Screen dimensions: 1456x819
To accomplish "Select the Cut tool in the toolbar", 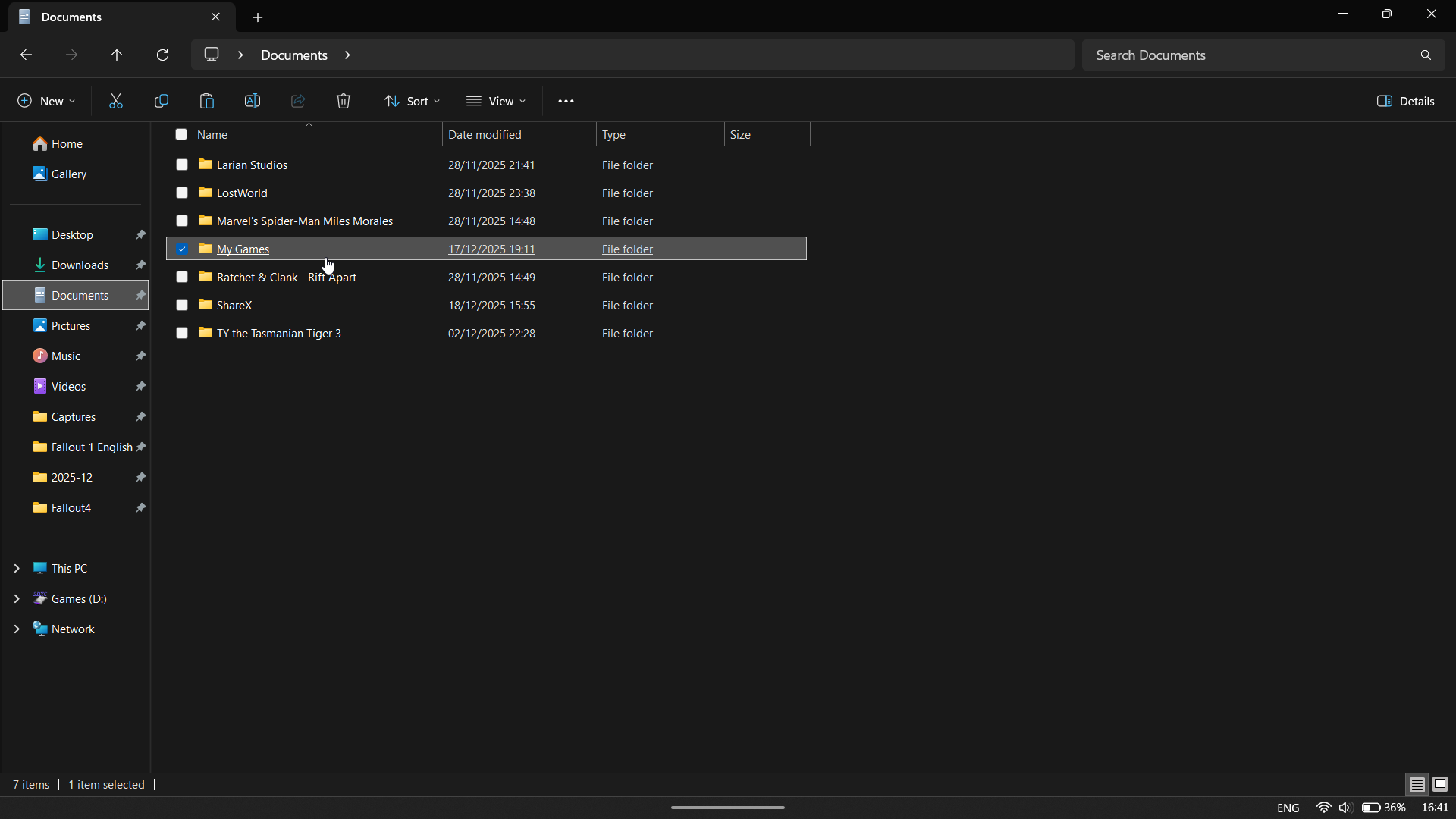I will (x=115, y=101).
